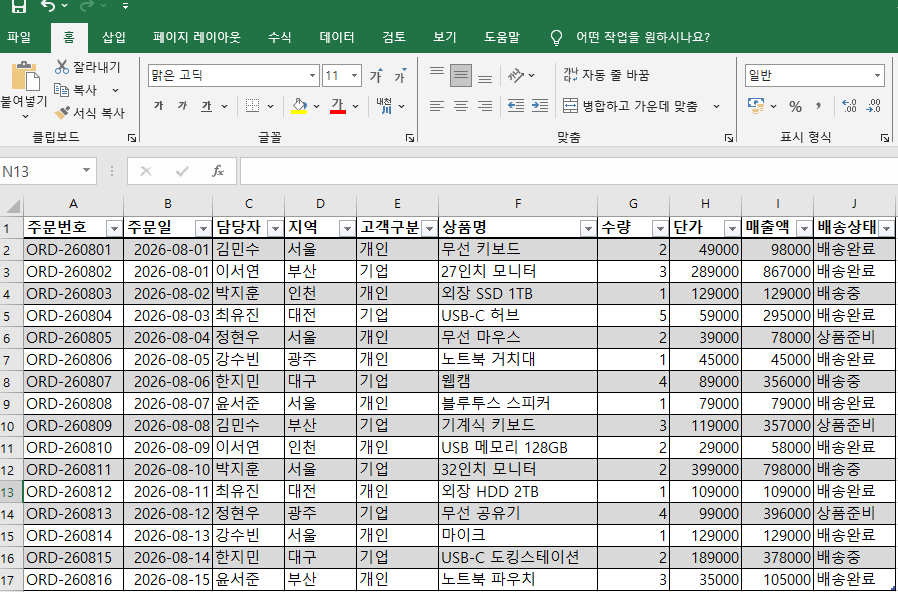898x592 pixels.
Task: Open the number format 일반 dropdown
Action: (x=879, y=76)
